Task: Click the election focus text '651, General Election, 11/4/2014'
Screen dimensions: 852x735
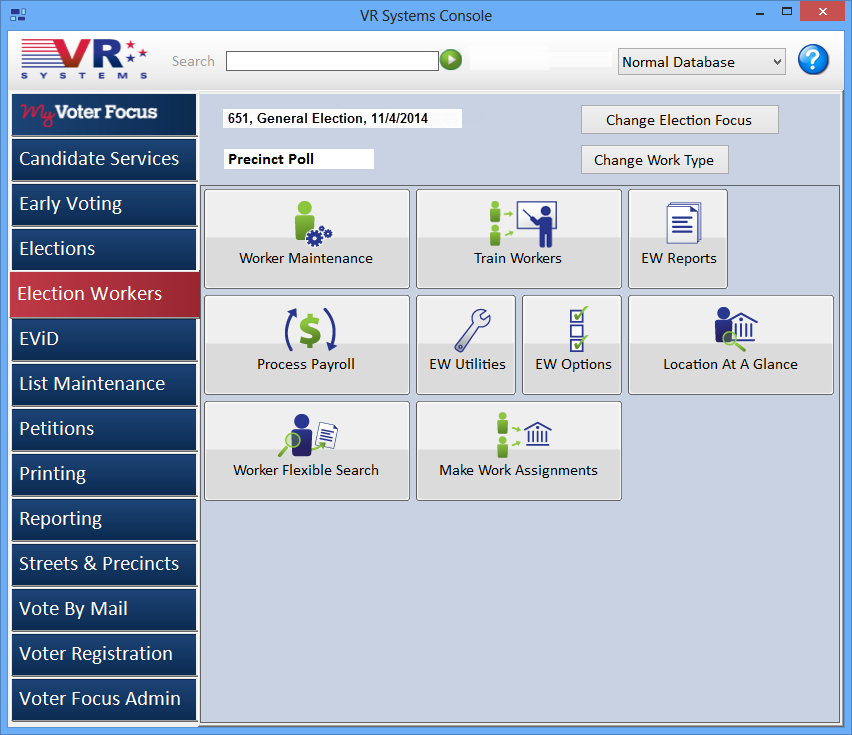Action: [x=328, y=118]
